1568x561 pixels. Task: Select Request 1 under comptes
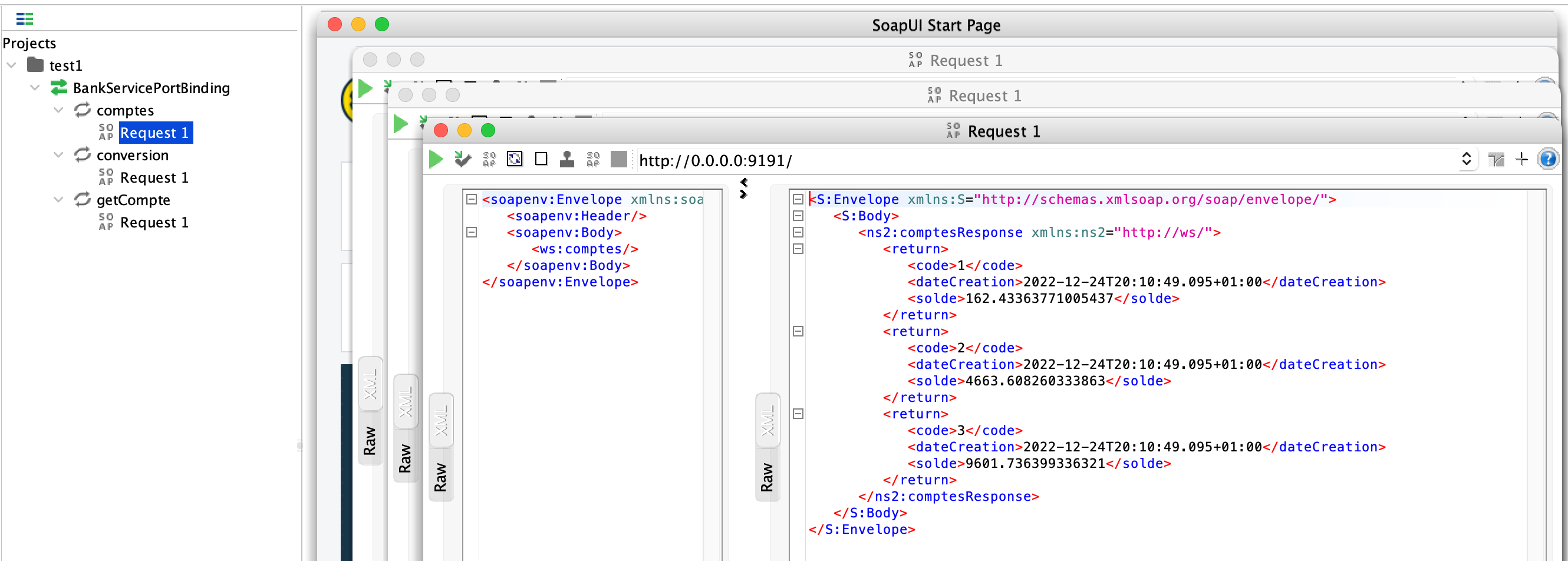(x=155, y=133)
